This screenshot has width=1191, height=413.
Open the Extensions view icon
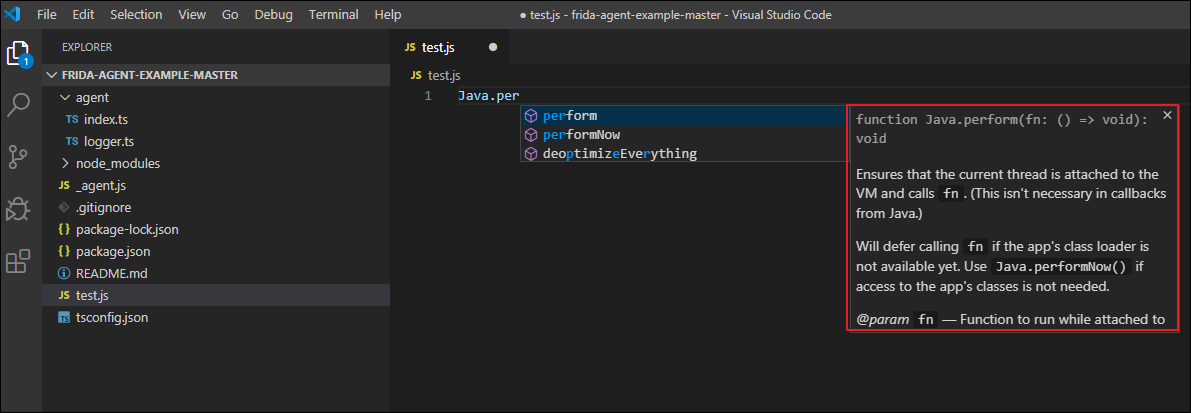tap(19, 260)
